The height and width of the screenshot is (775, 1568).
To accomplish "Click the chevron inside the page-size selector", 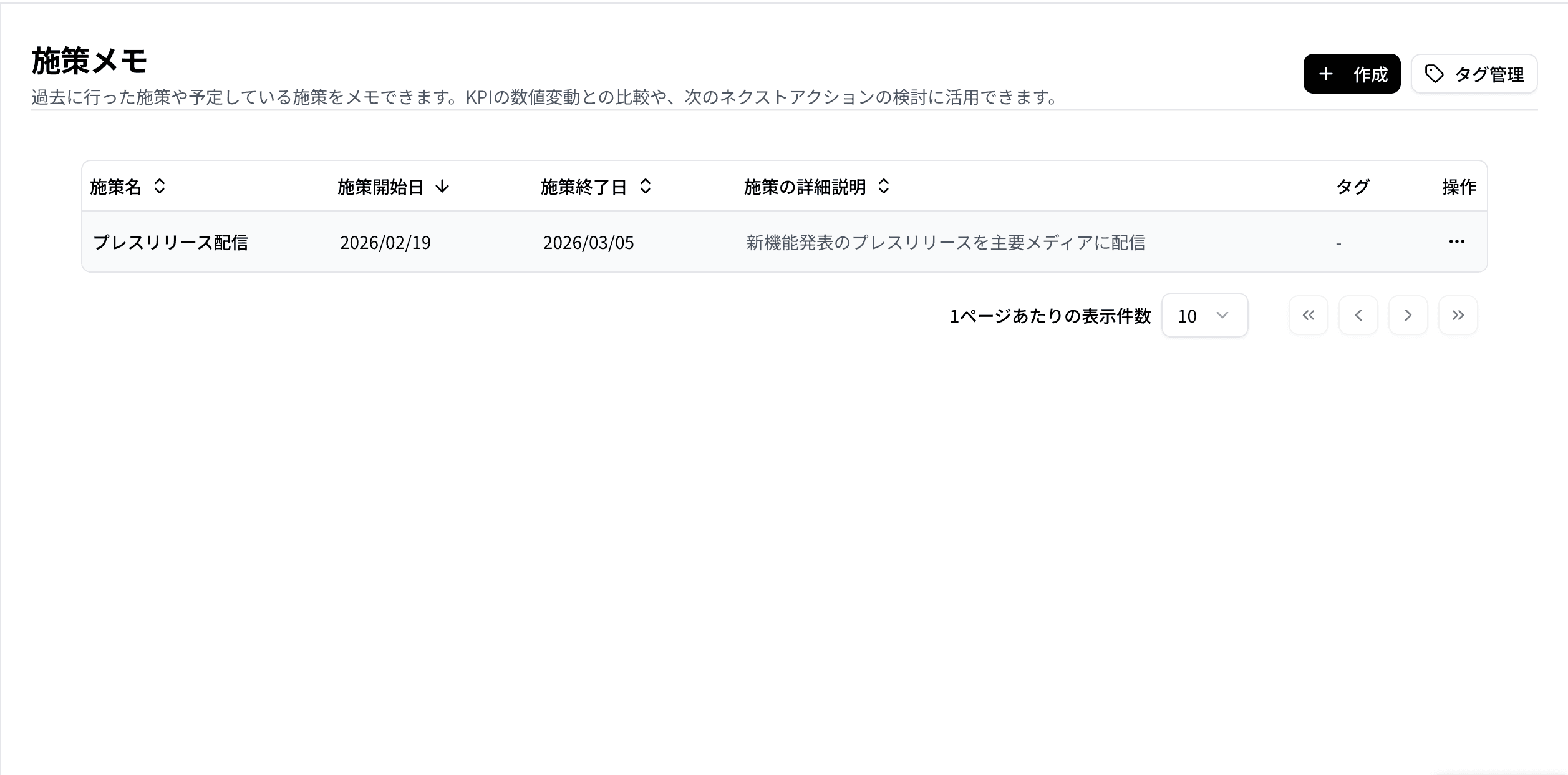I will tap(1222, 315).
